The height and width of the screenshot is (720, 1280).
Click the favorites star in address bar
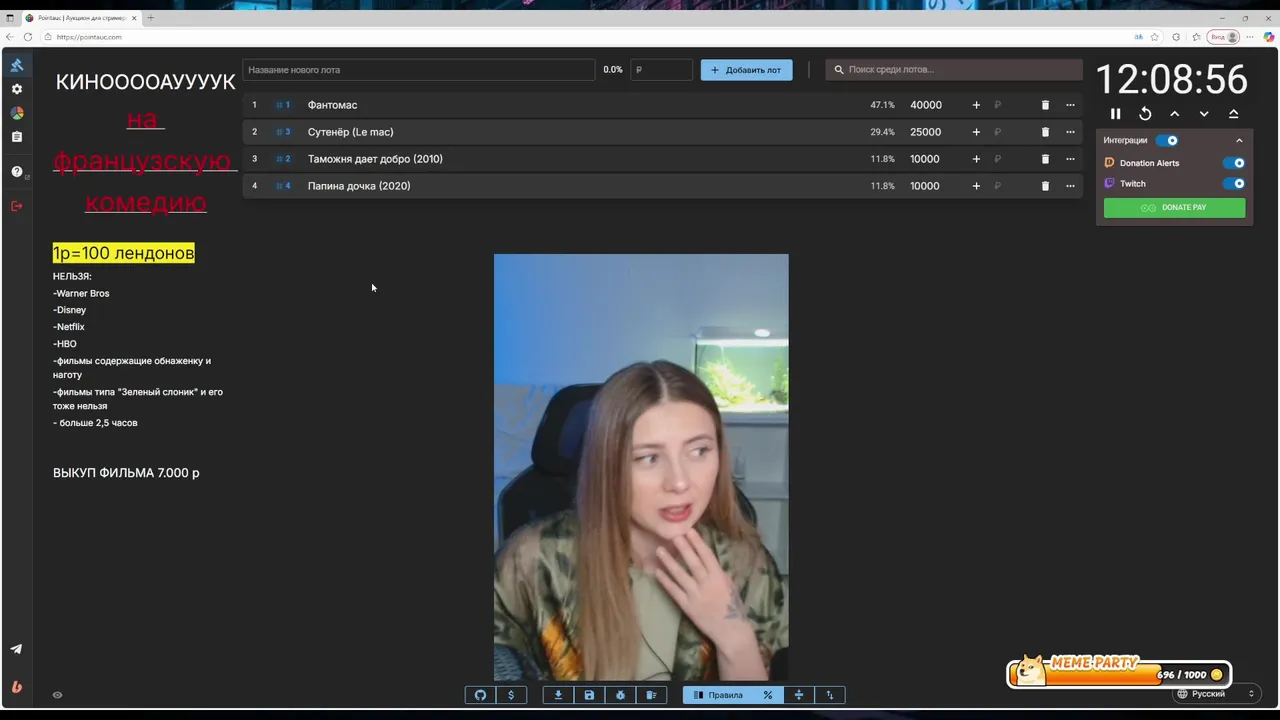[1155, 37]
